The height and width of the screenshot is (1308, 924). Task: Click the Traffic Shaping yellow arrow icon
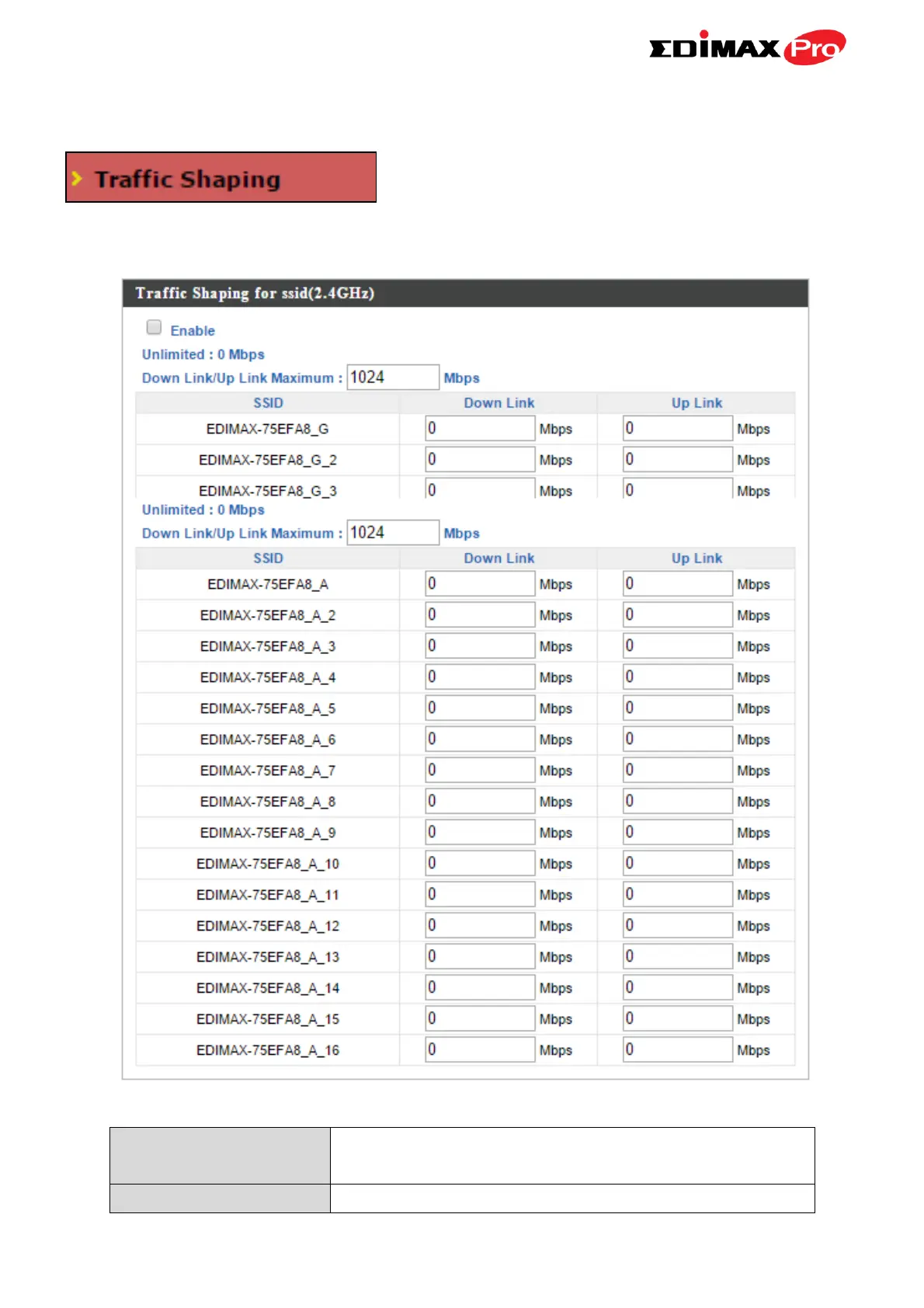click(x=77, y=179)
